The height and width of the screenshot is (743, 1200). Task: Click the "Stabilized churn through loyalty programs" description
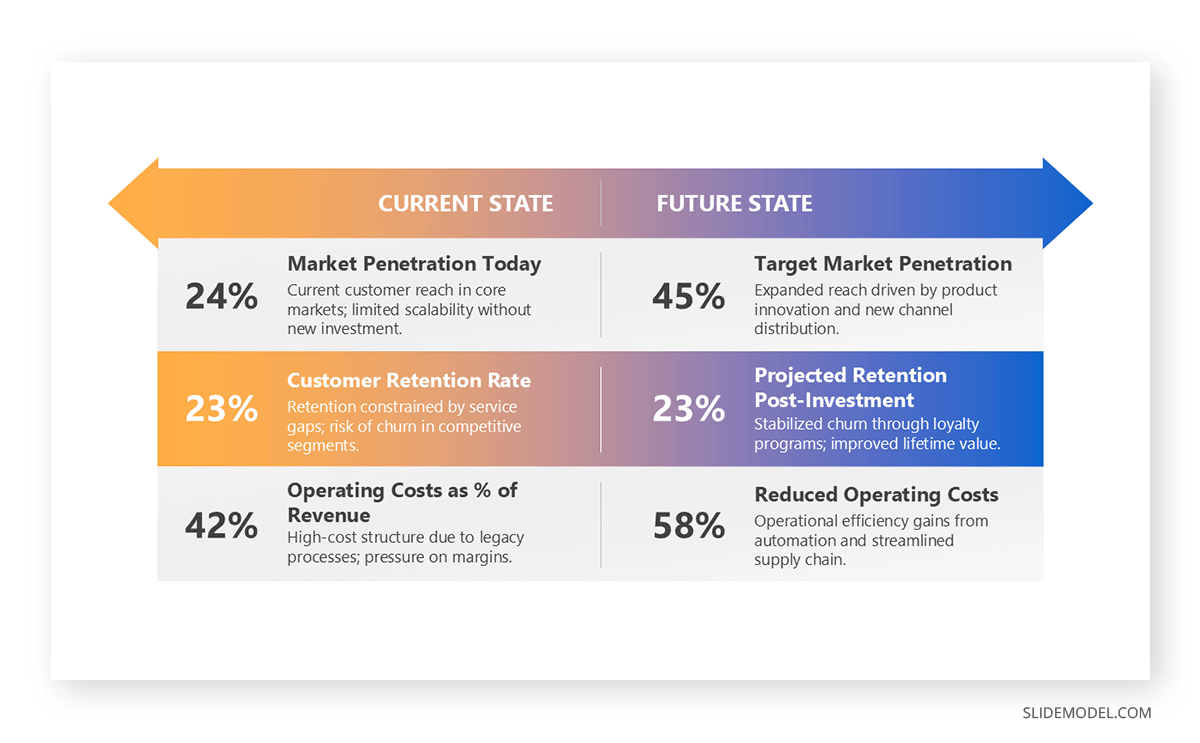click(877, 434)
